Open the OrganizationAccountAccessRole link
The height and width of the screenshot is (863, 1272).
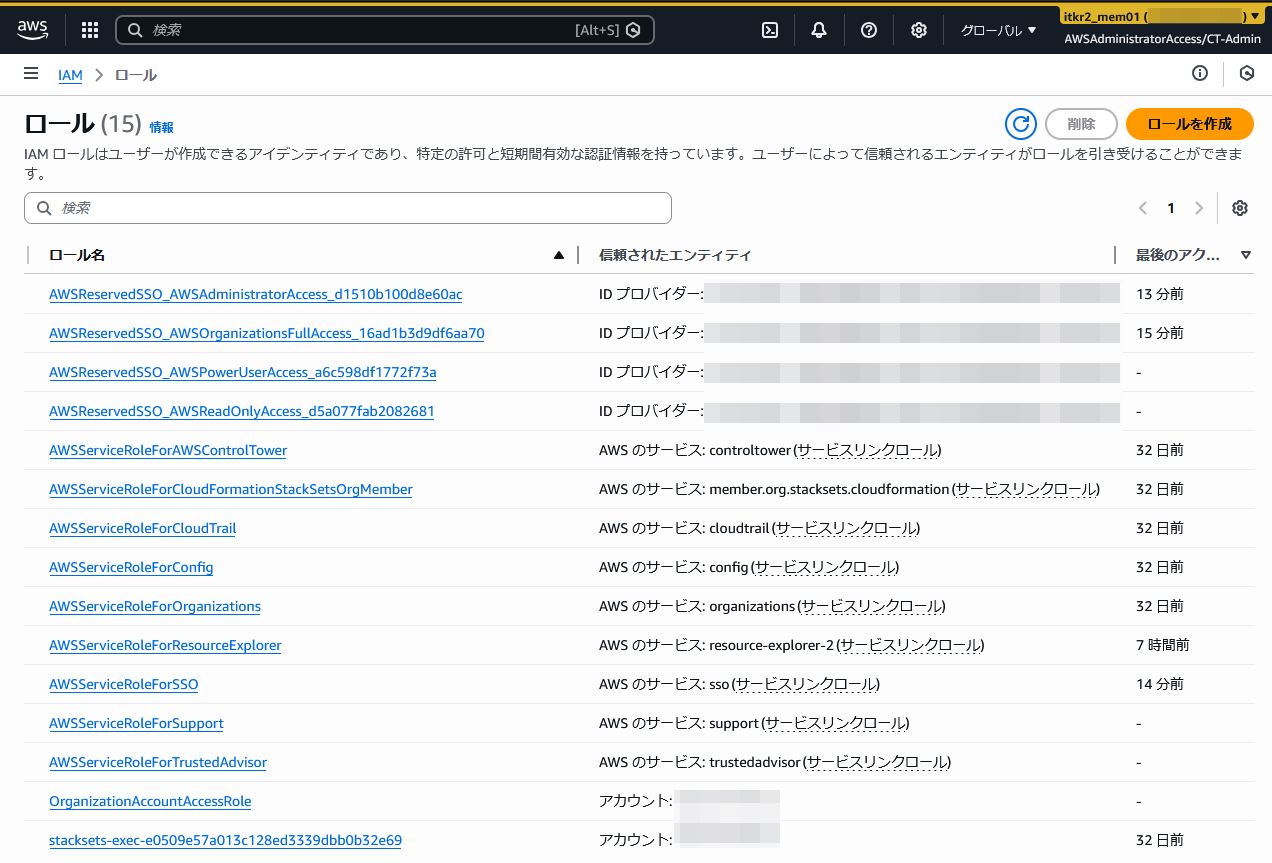point(150,801)
